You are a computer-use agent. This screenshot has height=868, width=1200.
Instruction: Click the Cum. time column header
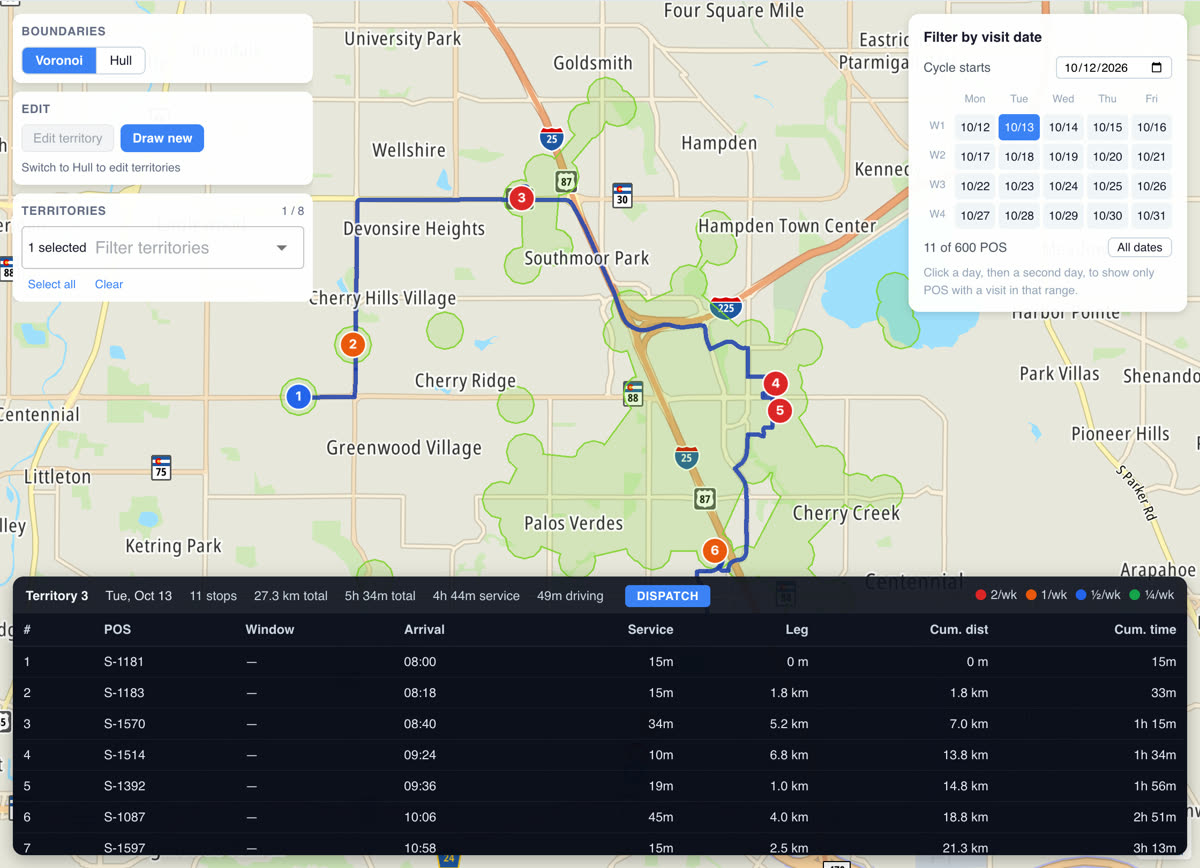click(1145, 629)
